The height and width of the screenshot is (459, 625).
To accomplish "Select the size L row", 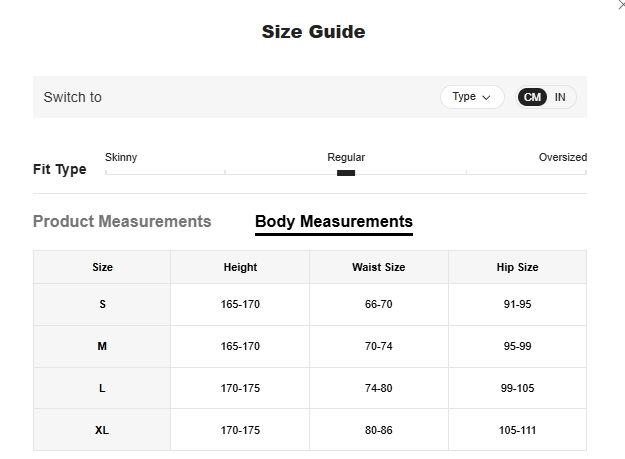I will tap(102, 388).
